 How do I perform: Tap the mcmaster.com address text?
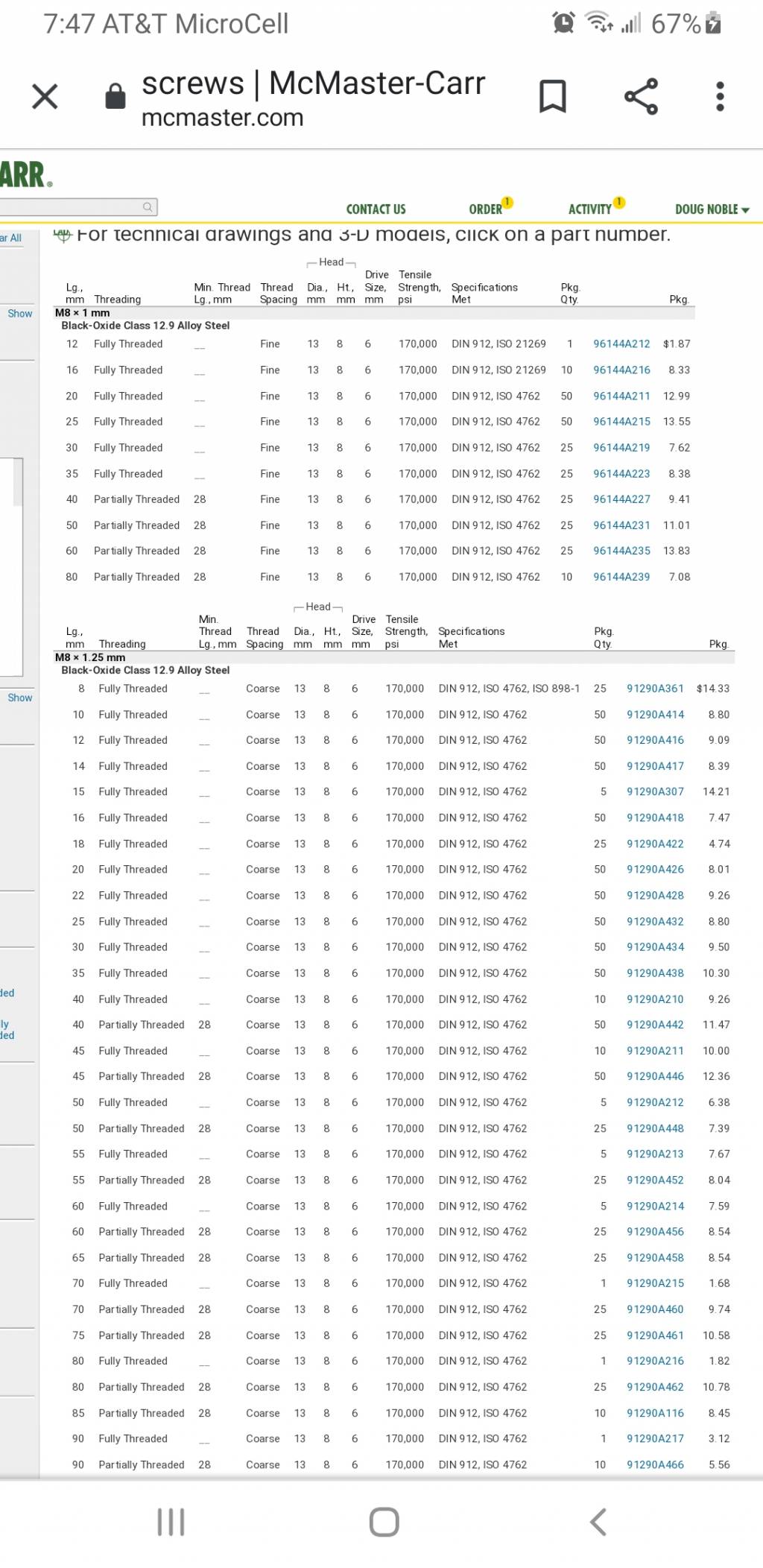click(x=223, y=118)
